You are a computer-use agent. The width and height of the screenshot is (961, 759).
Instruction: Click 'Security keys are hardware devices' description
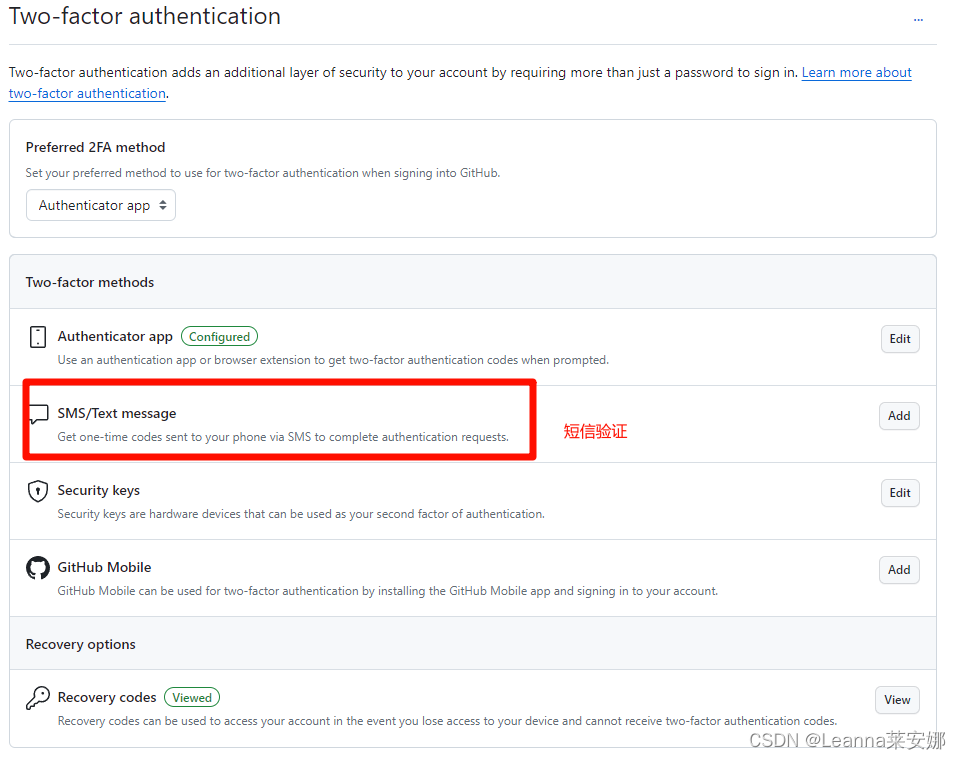(301, 514)
